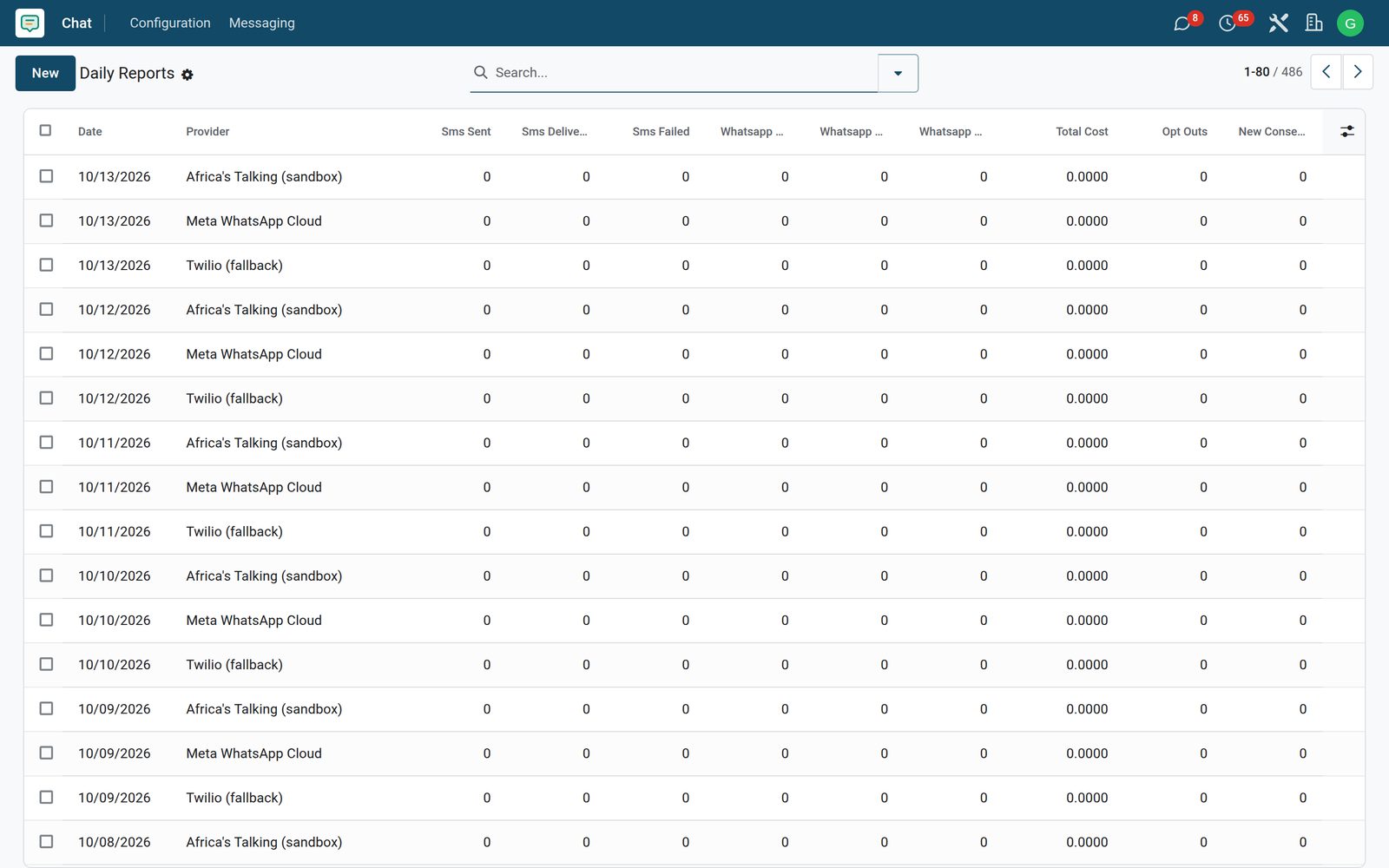This screenshot has height=868, width=1389.
Task: Open the Chat app home icon
Action: [x=30, y=23]
